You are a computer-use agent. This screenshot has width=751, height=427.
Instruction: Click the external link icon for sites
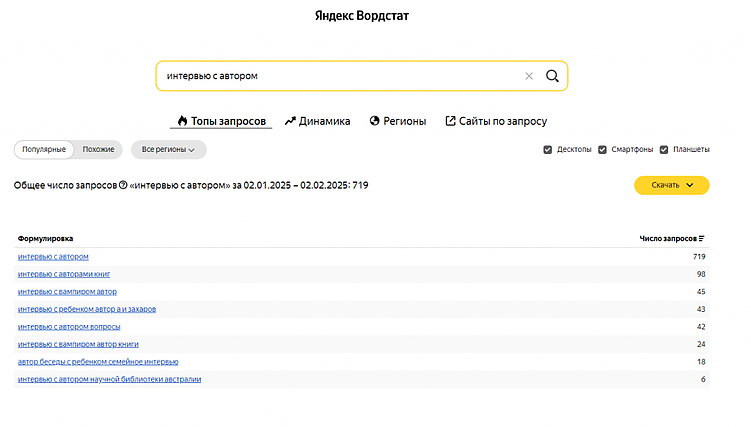(x=450, y=121)
